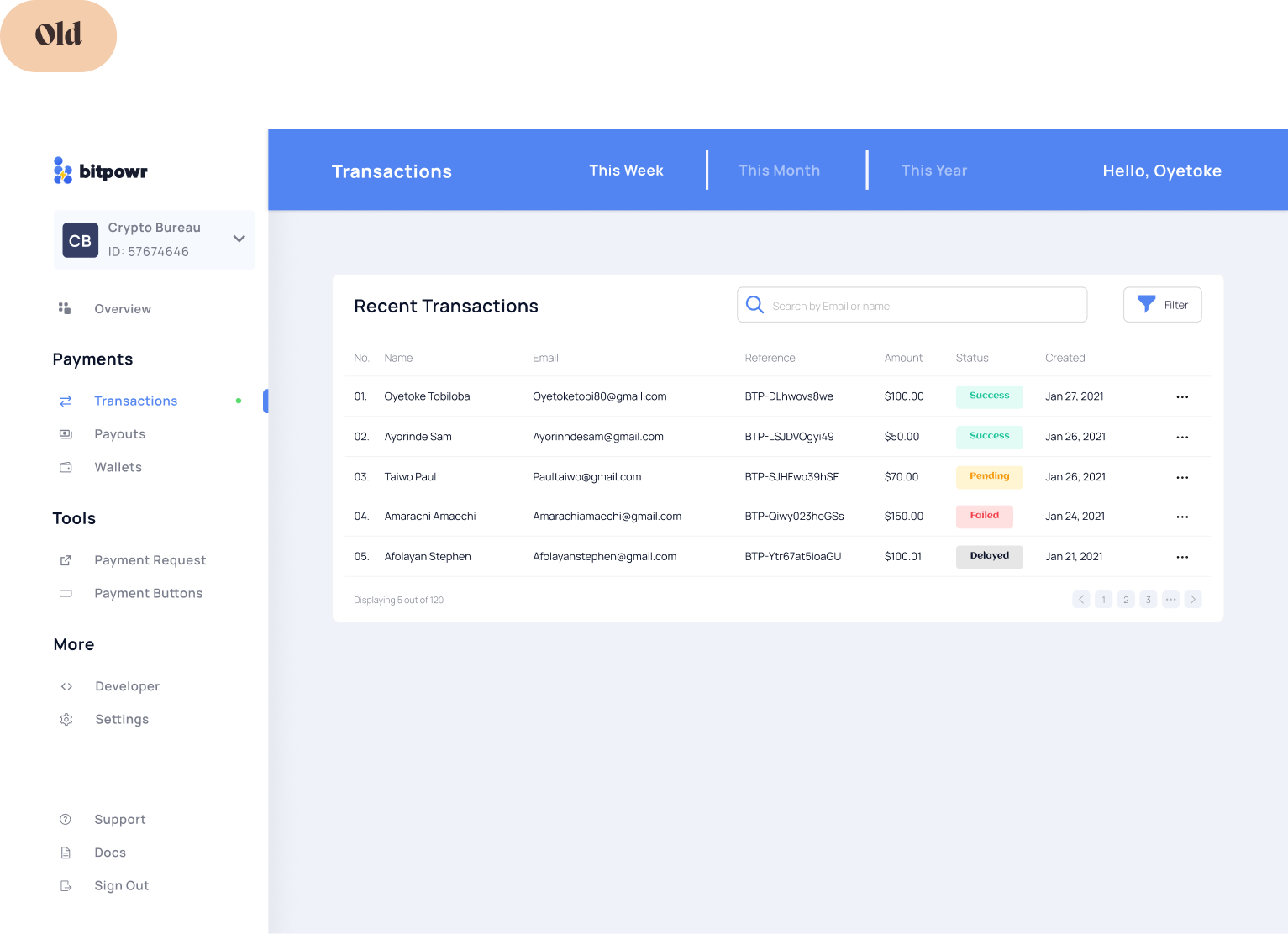Click the bitpowr logo icon

click(63, 171)
